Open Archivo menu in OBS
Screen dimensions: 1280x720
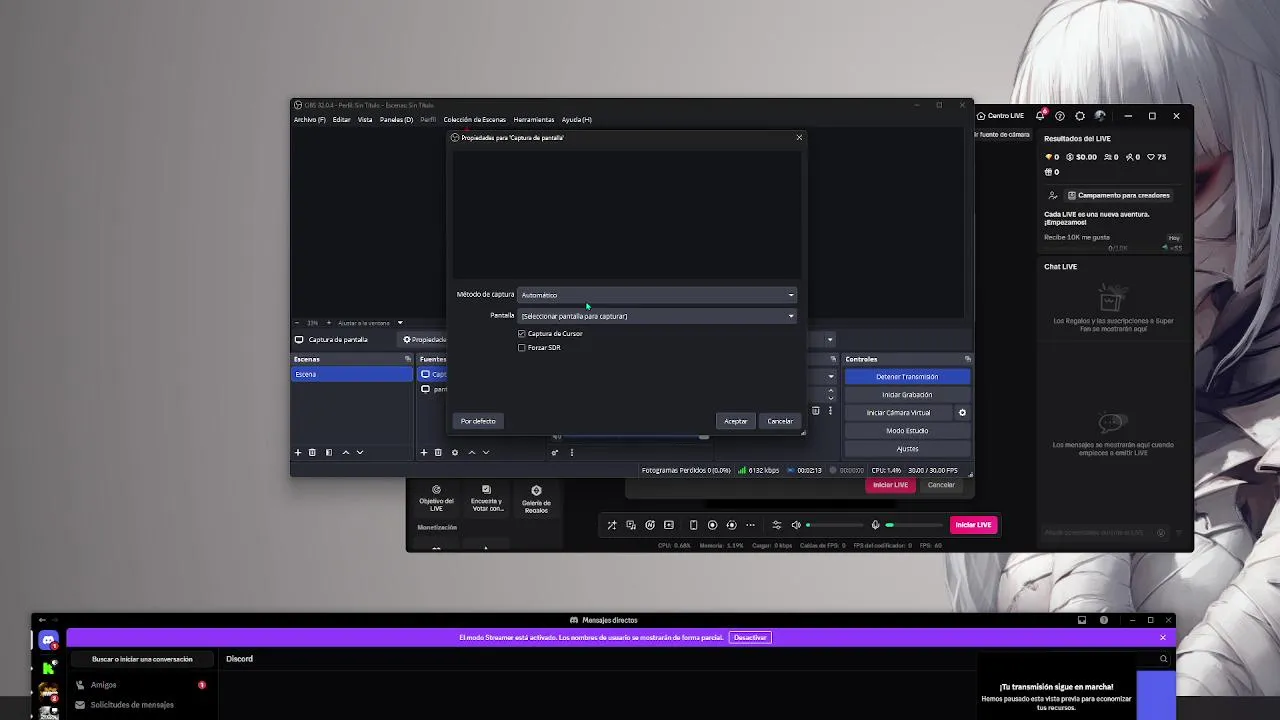[309, 120]
